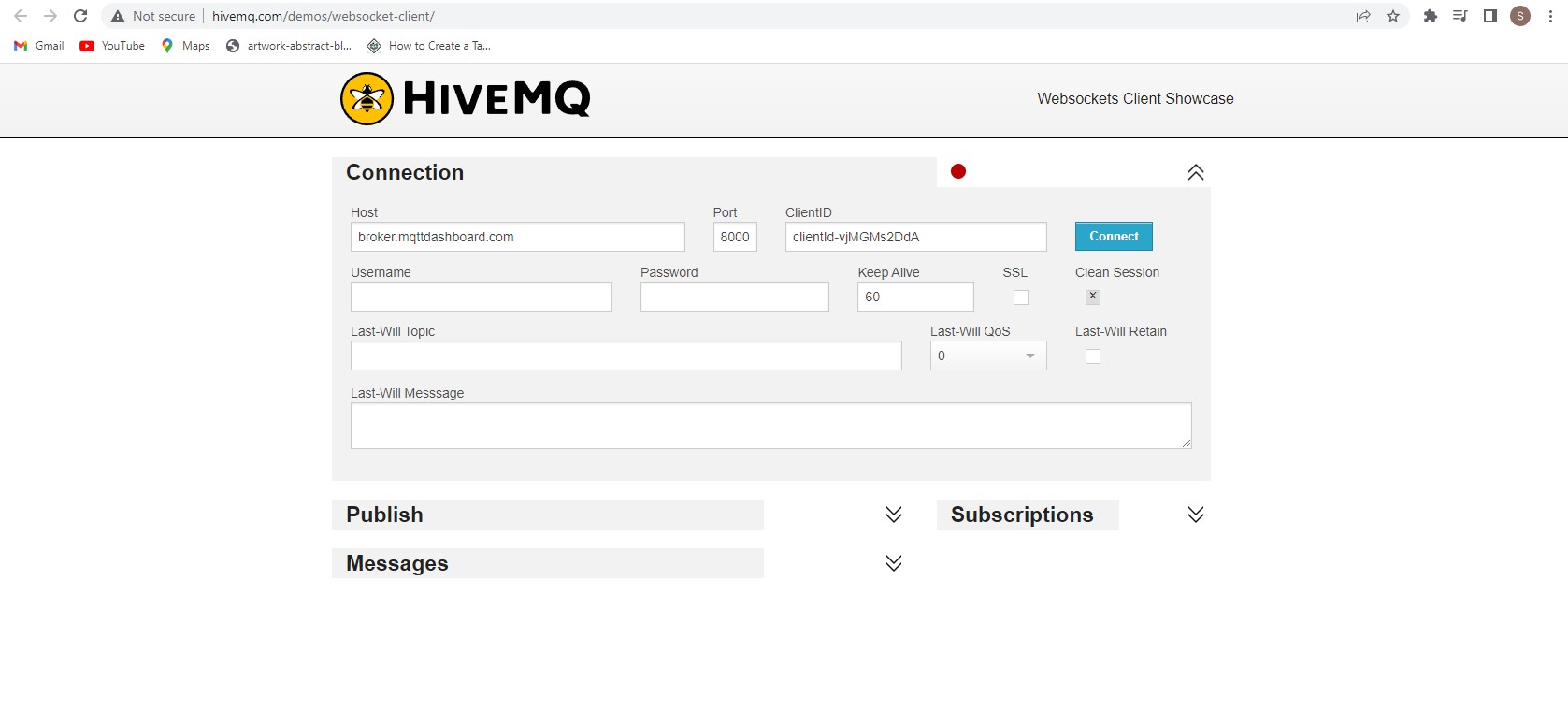This screenshot has height=726, width=1568.
Task: Open the Chrome profile avatar
Action: [1520, 16]
